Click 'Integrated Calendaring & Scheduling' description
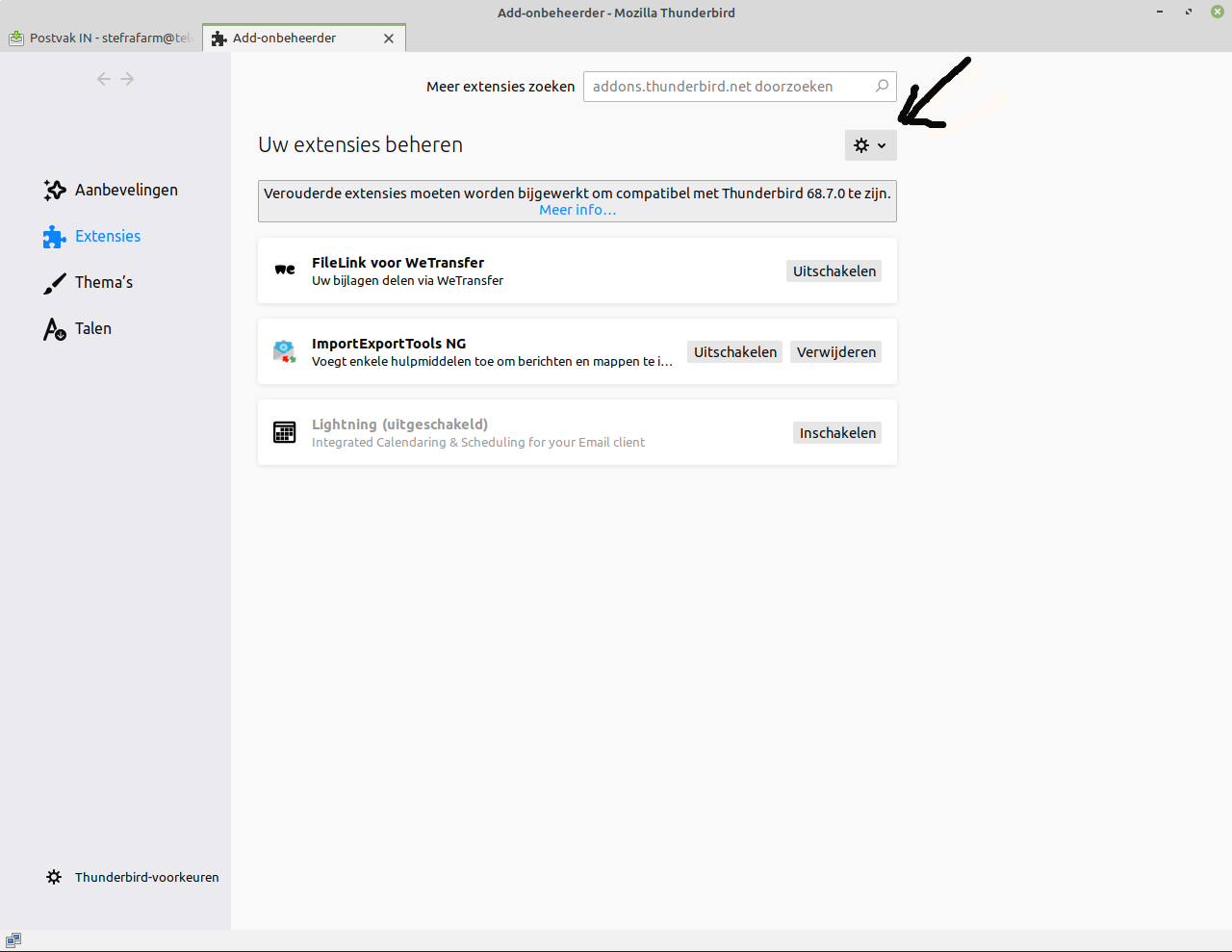The width and height of the screenshot is (1232, 952). point(478,443)
